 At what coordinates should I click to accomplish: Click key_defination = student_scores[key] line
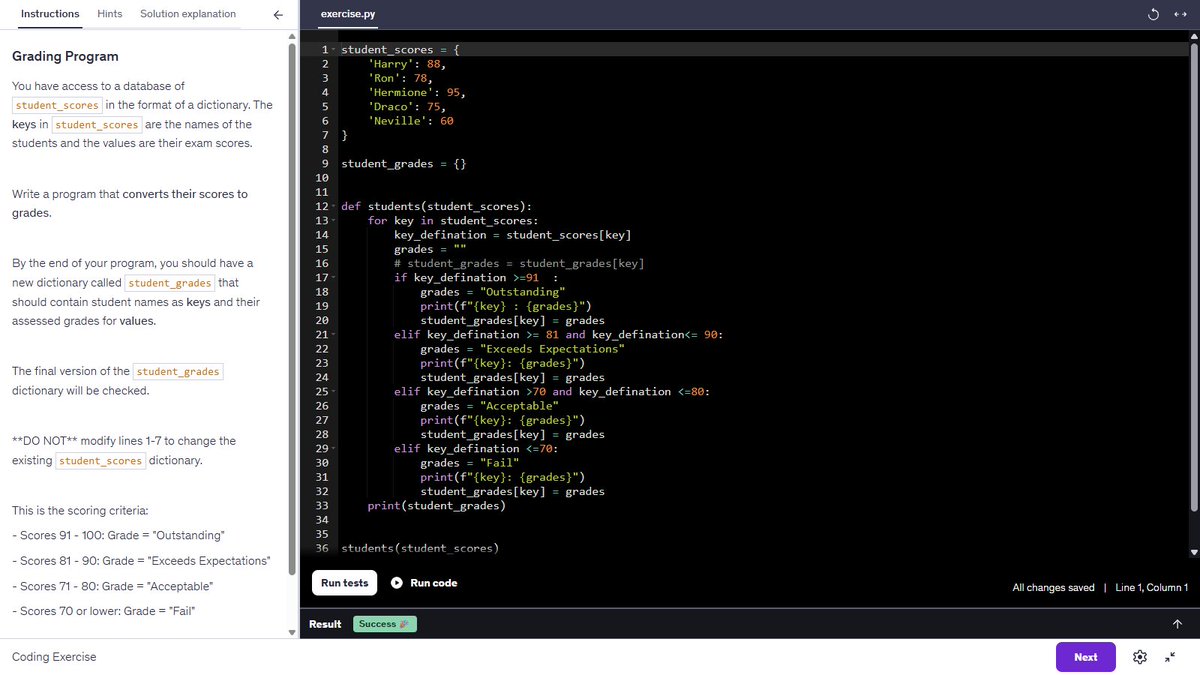tap(513, 235)
